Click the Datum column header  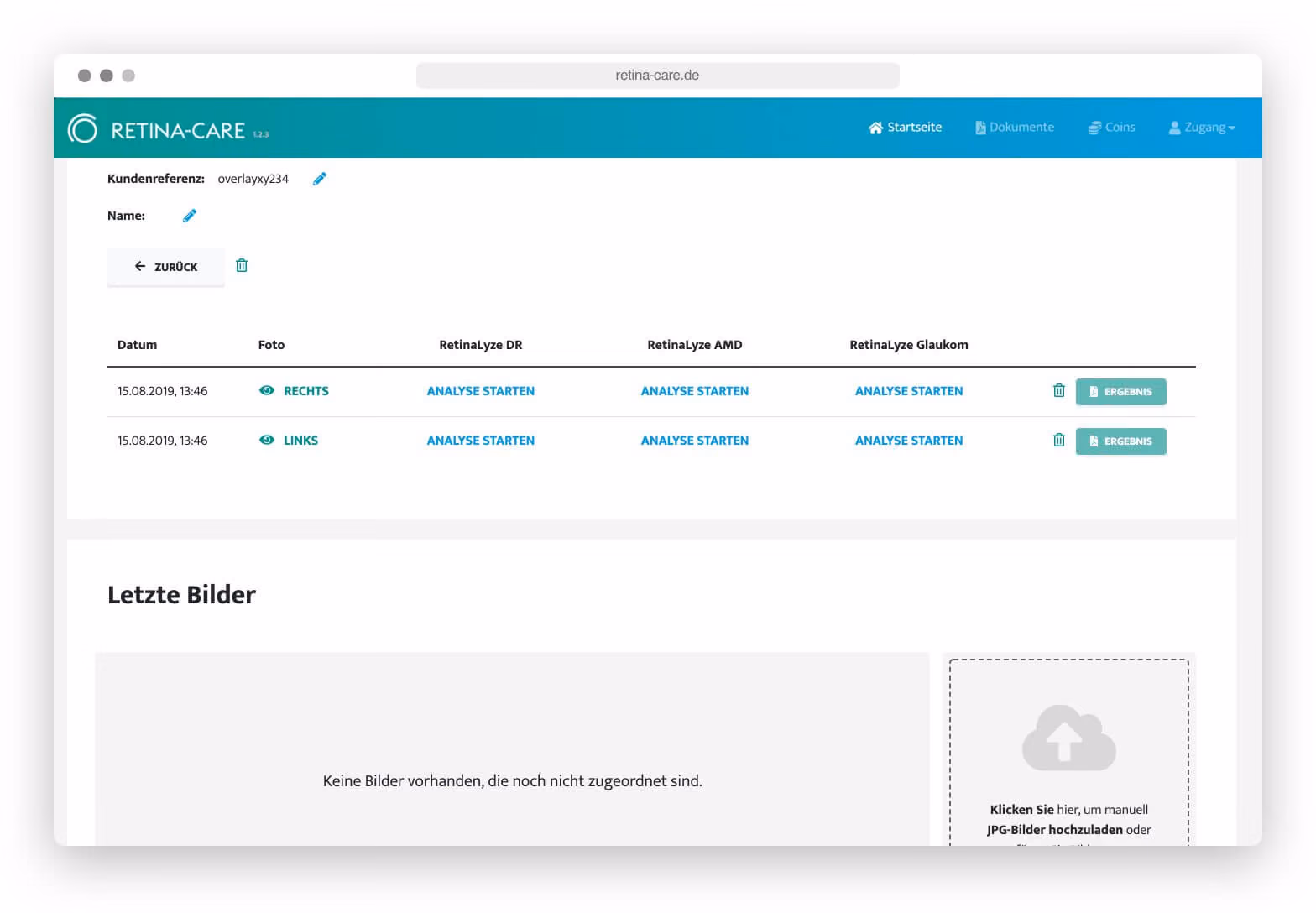click(x=137, y=345)
